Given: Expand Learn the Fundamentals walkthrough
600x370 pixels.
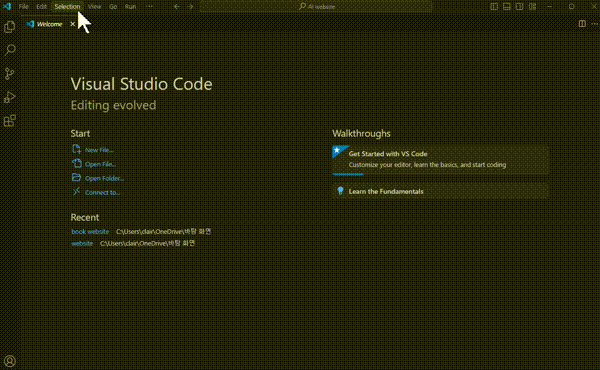Looking at the screenshot, I should tap(440, 191).
